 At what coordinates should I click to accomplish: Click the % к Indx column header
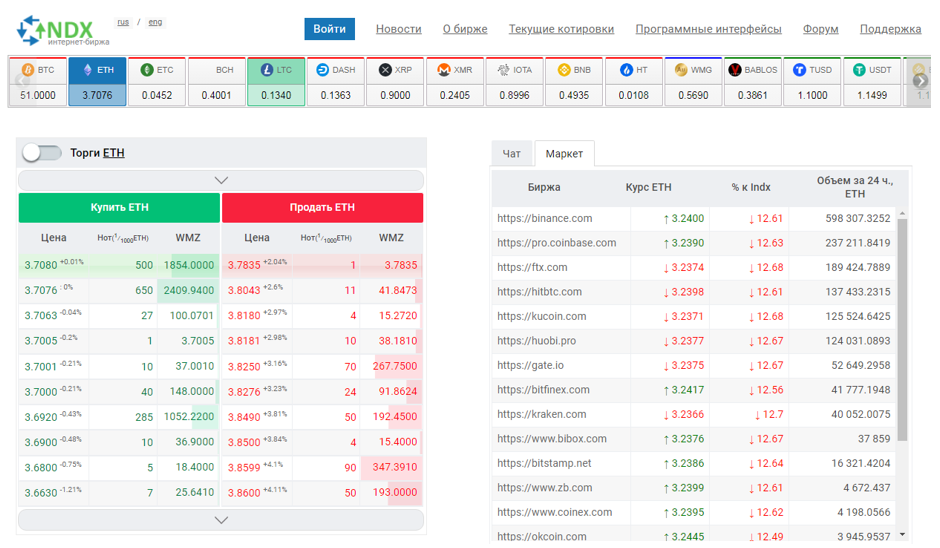pyautogui.click(x=751, y=187)
